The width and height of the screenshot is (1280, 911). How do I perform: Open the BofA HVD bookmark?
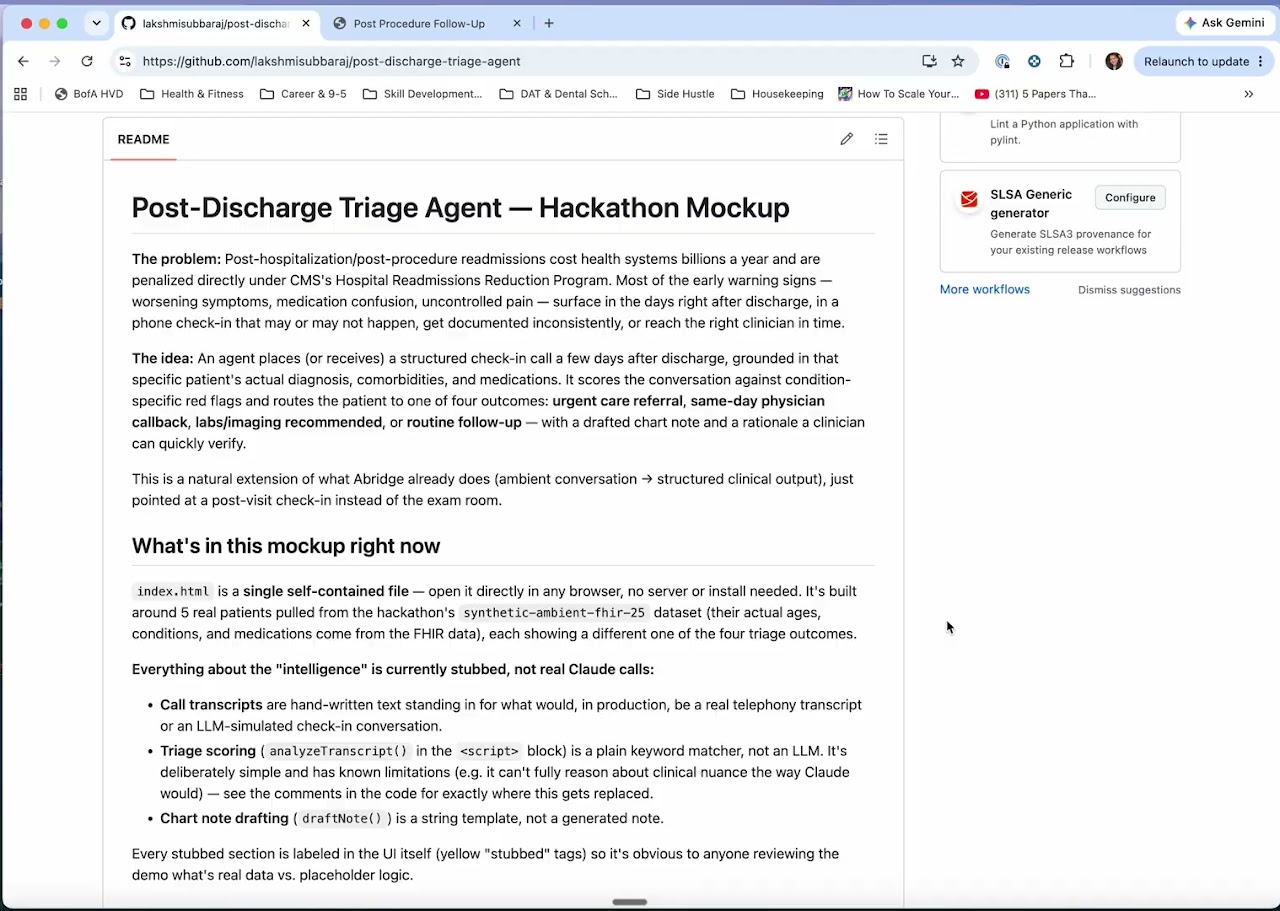click(89, 94)
